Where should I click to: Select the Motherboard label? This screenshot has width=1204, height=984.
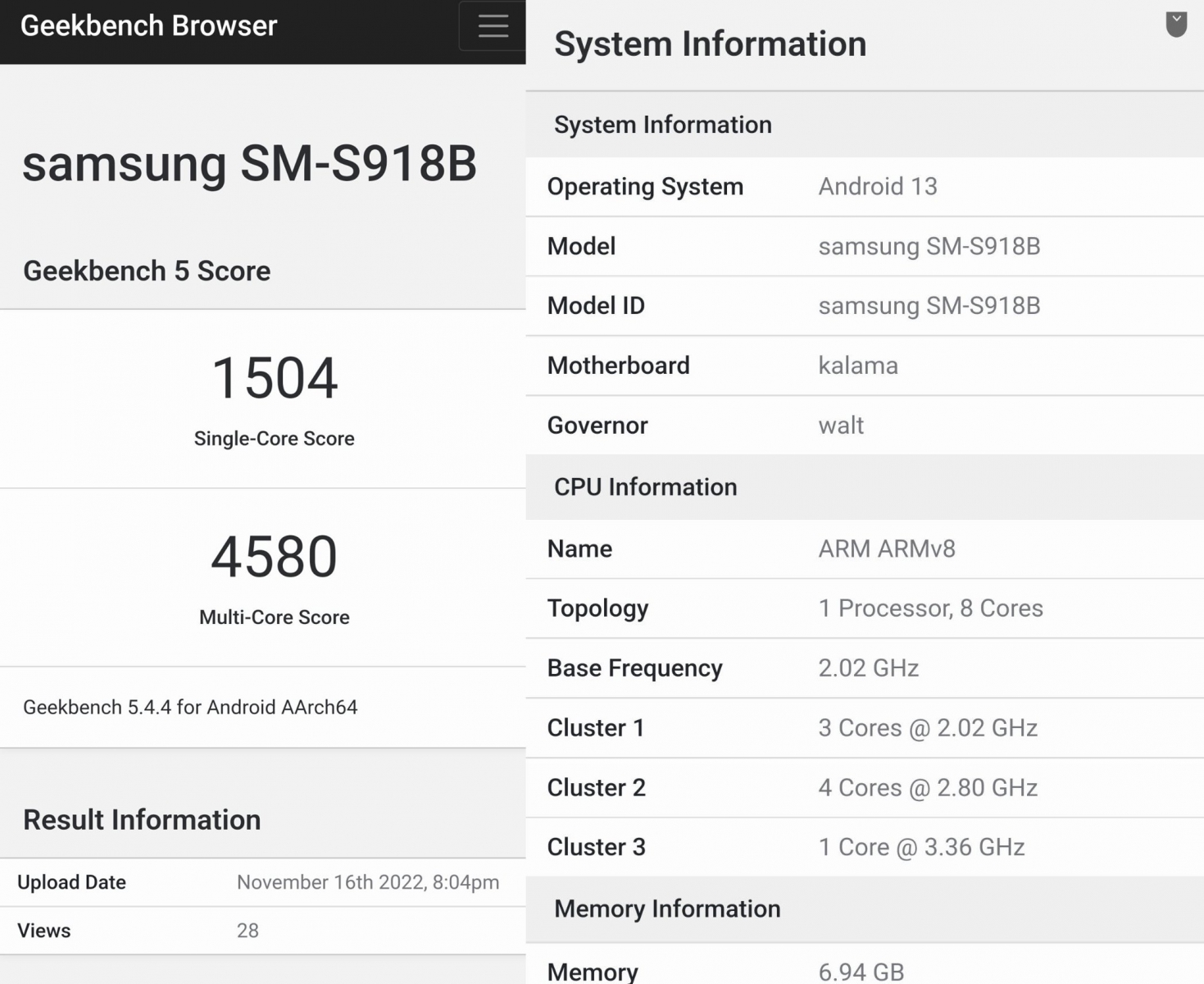pos(619,366)
